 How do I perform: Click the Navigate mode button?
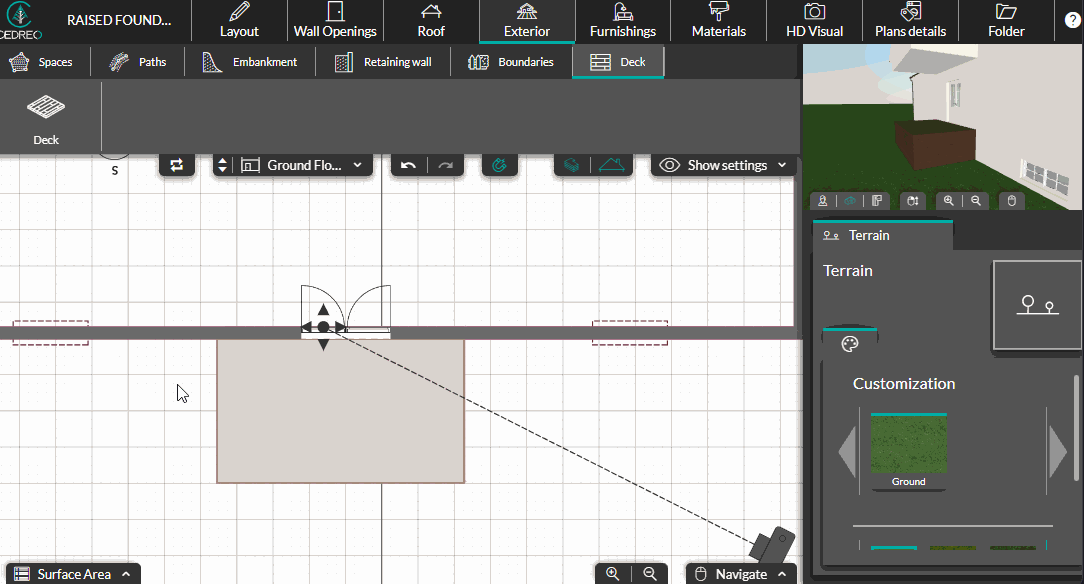(742, 574)
